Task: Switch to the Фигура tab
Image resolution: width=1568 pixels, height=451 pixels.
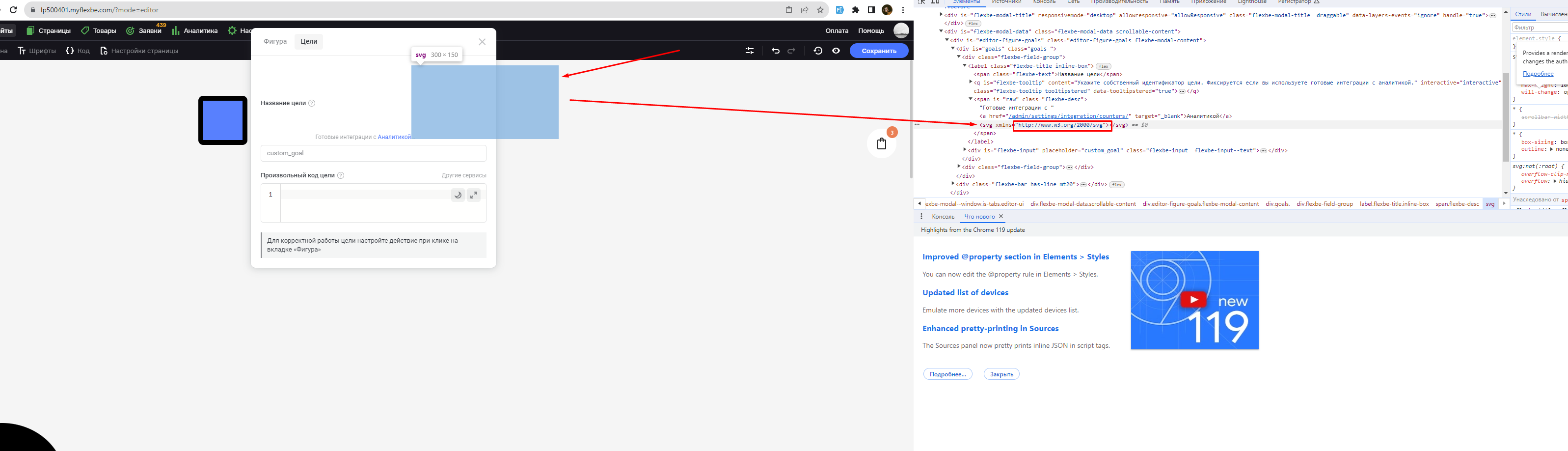Action: coord(275,41)
